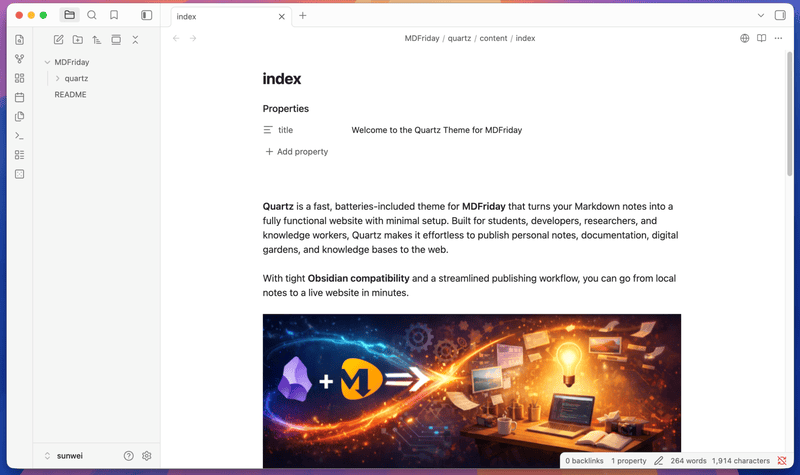Close the index tab
Viewport: 800px width, 475px height.
(x=282, y=17)
